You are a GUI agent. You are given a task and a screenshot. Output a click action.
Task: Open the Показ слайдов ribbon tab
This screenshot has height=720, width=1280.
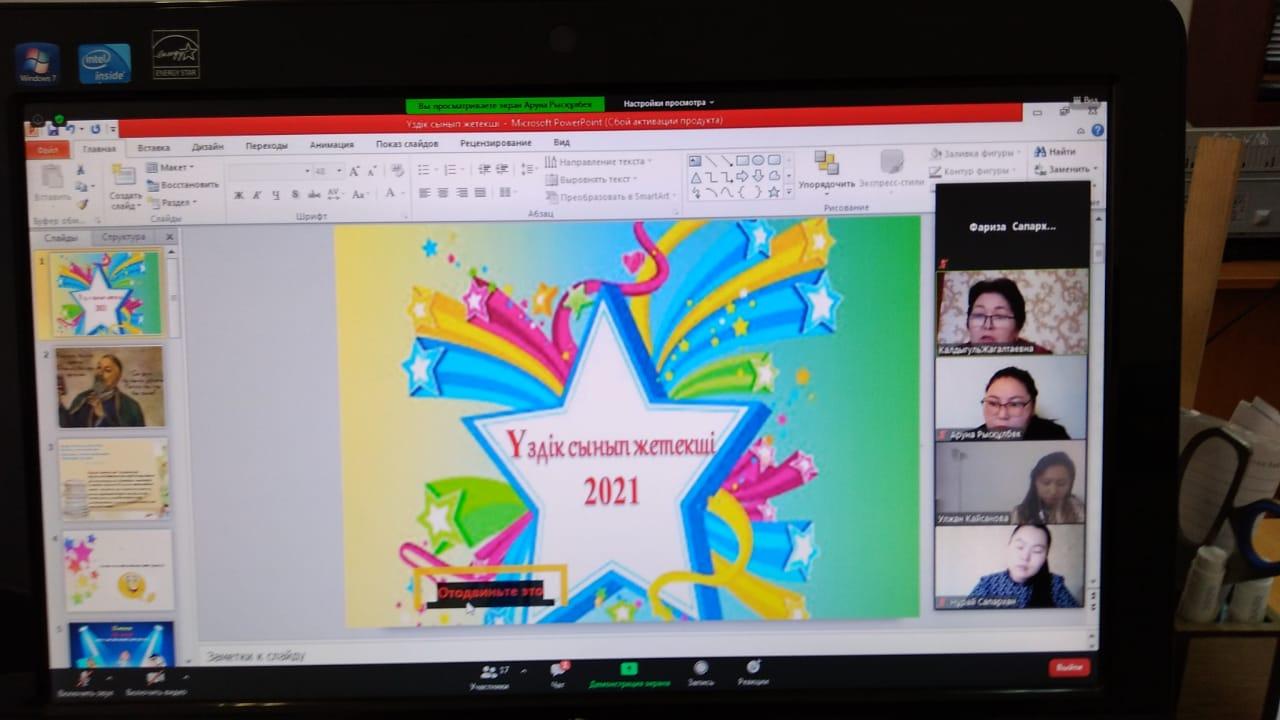point(408,144)
